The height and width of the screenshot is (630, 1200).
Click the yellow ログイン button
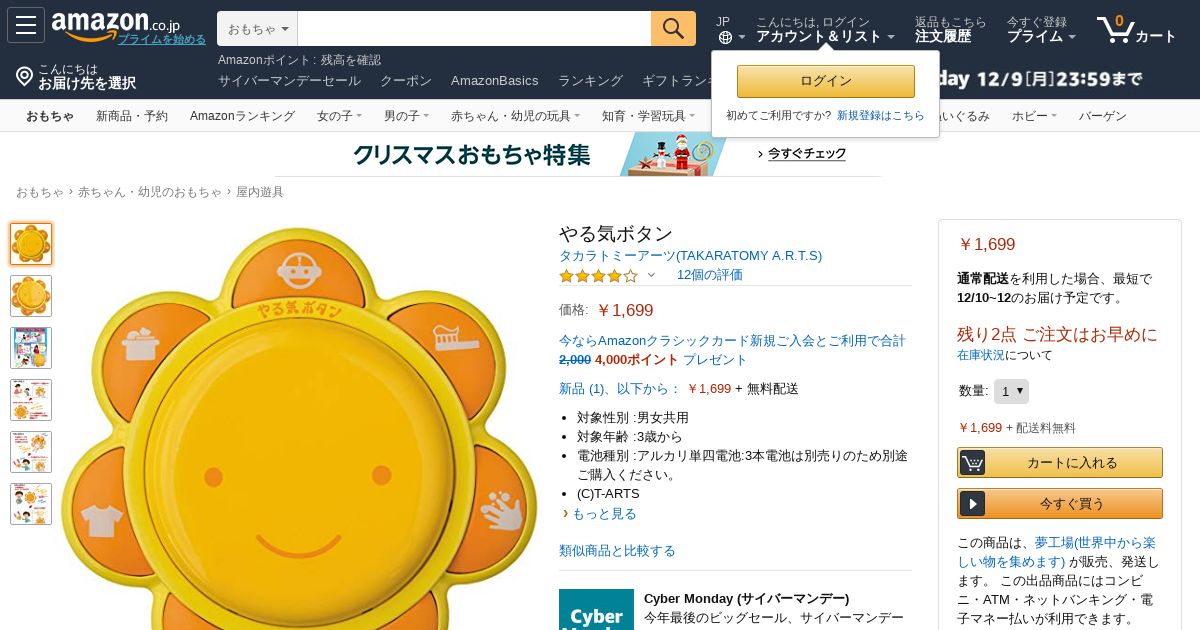click(x=826, y=81)
